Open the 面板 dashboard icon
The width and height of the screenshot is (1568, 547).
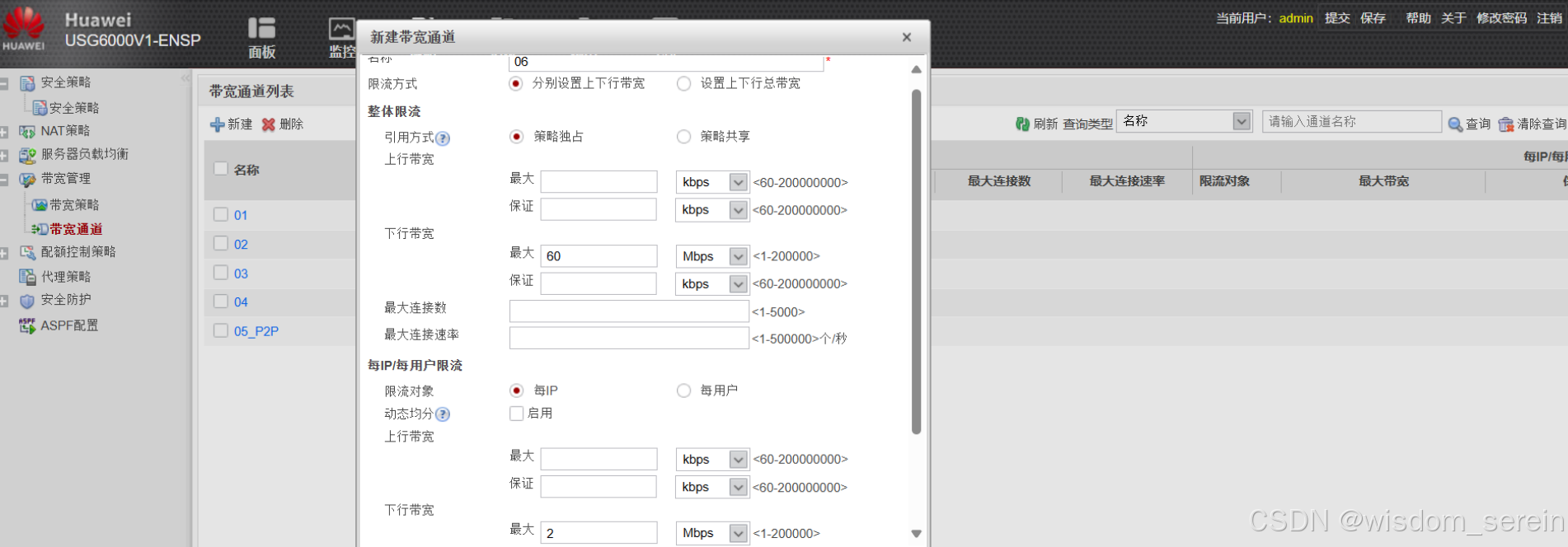point(261,28)
